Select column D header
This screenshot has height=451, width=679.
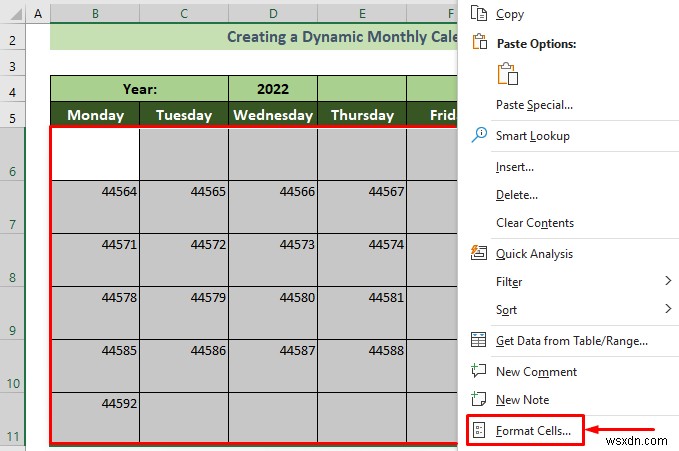273,14
